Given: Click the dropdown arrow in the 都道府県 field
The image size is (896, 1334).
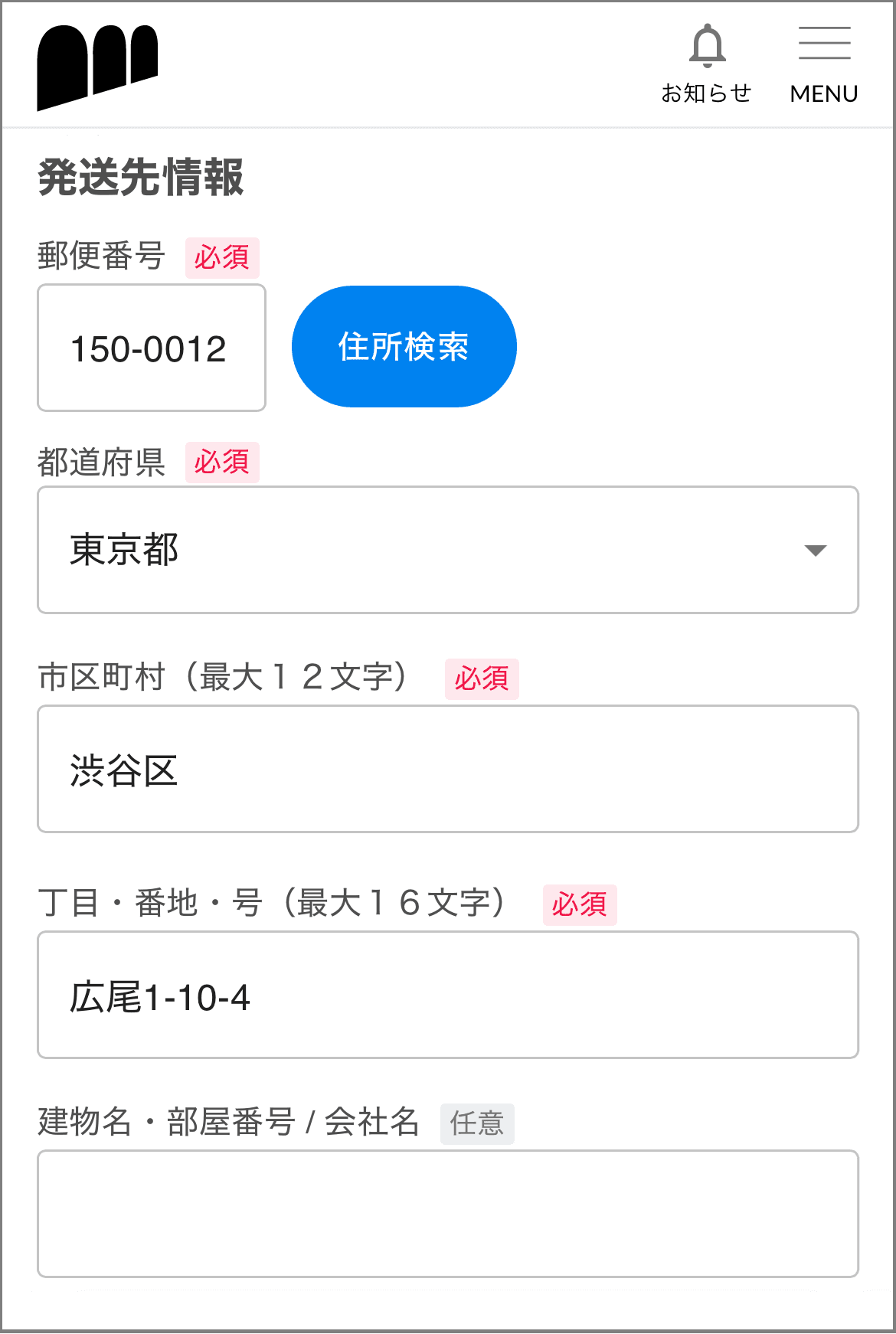Looking at the screenshot, I should tap(816, 551).
